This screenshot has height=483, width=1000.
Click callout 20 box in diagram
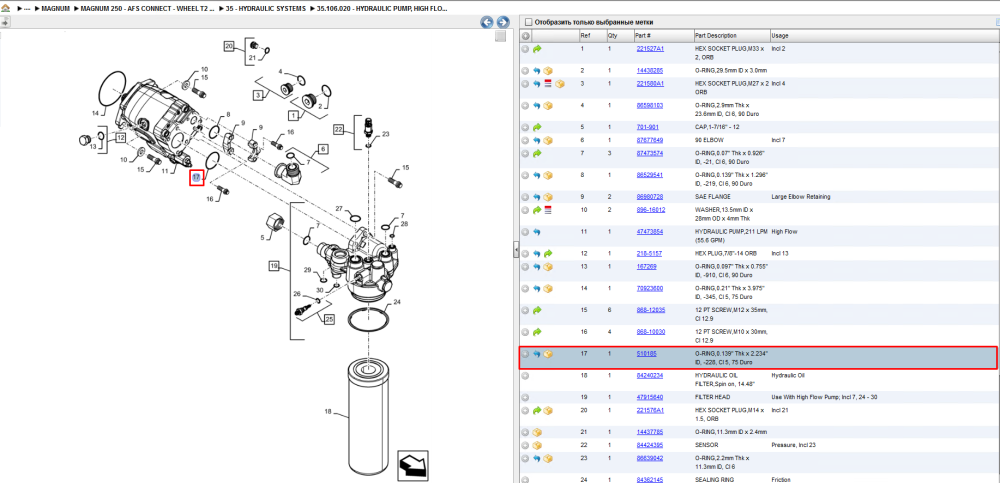229,46
